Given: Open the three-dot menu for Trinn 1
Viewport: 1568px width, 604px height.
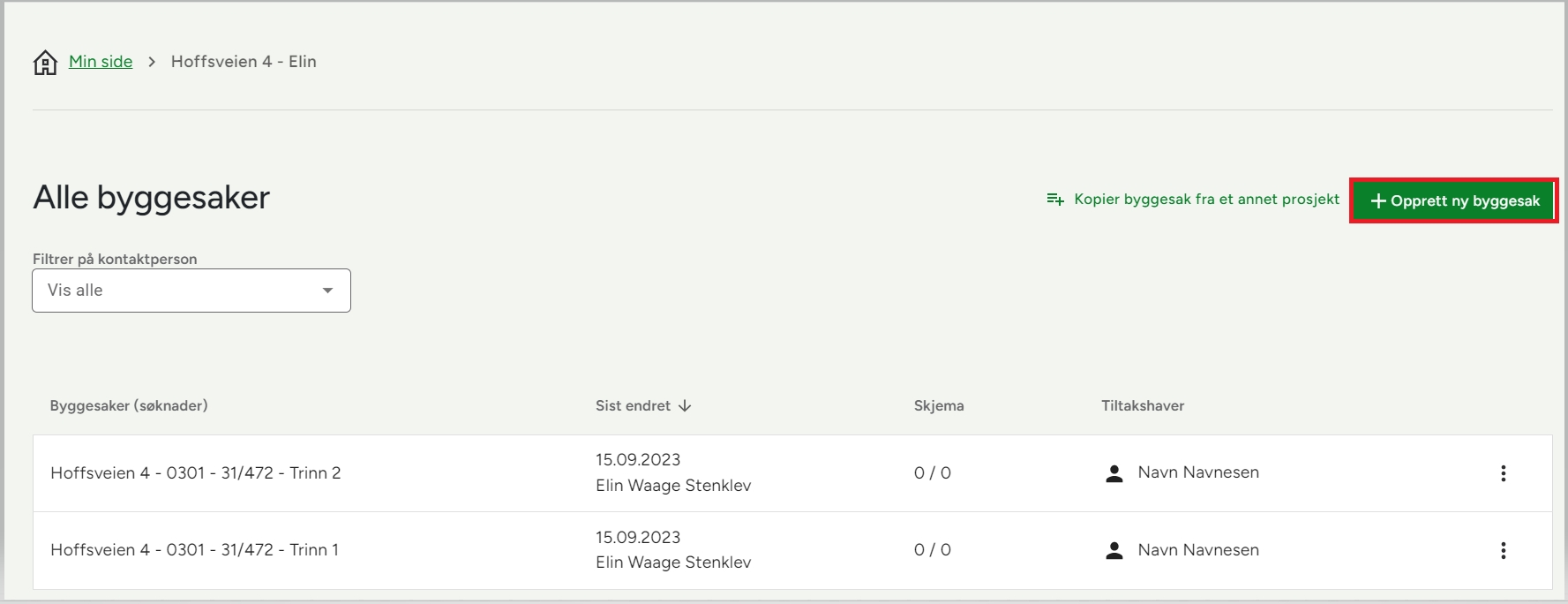Looking at the screenshot, I should 1504,551.
